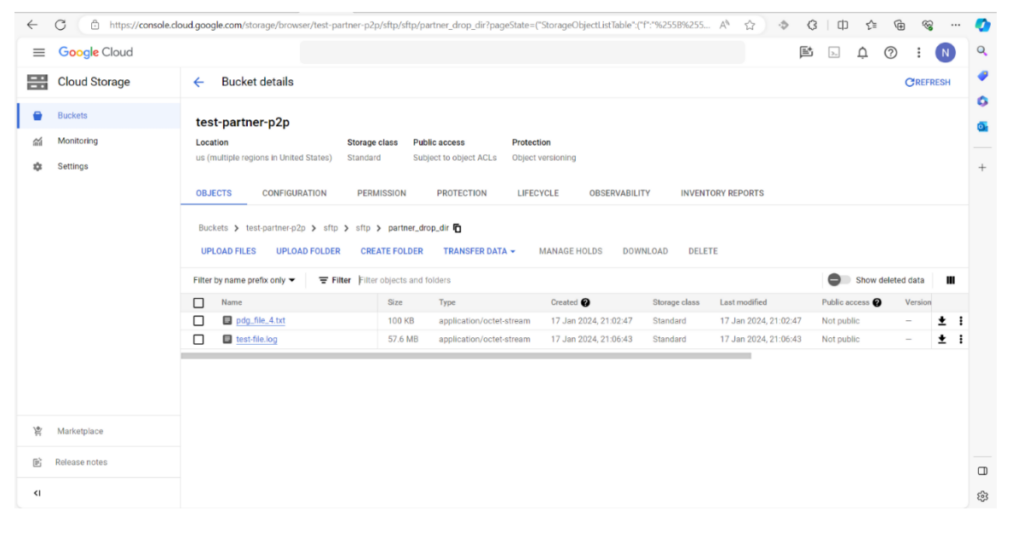Open the Permission tab

click(x=381, y=193)
